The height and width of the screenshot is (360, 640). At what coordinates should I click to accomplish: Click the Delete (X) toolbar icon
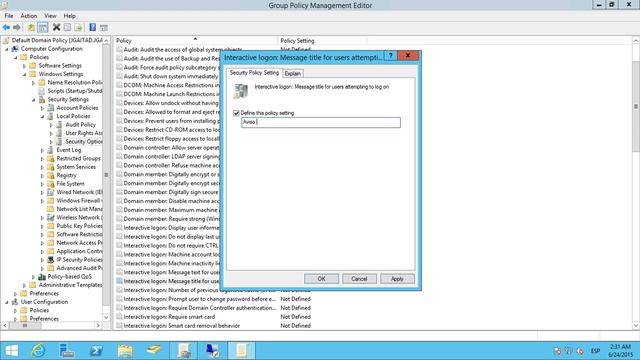56,27
